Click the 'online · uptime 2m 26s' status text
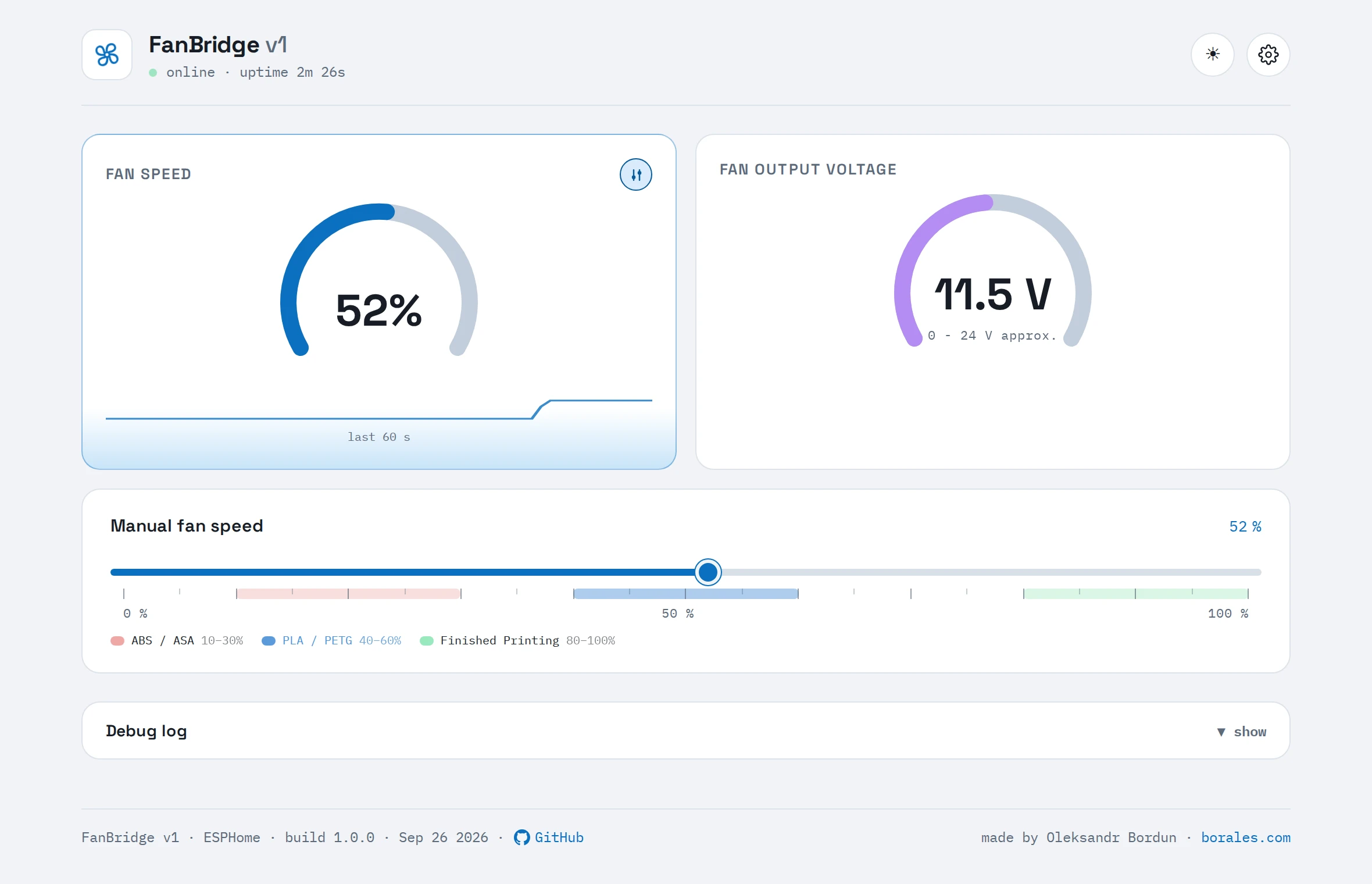 coord(256,73)
